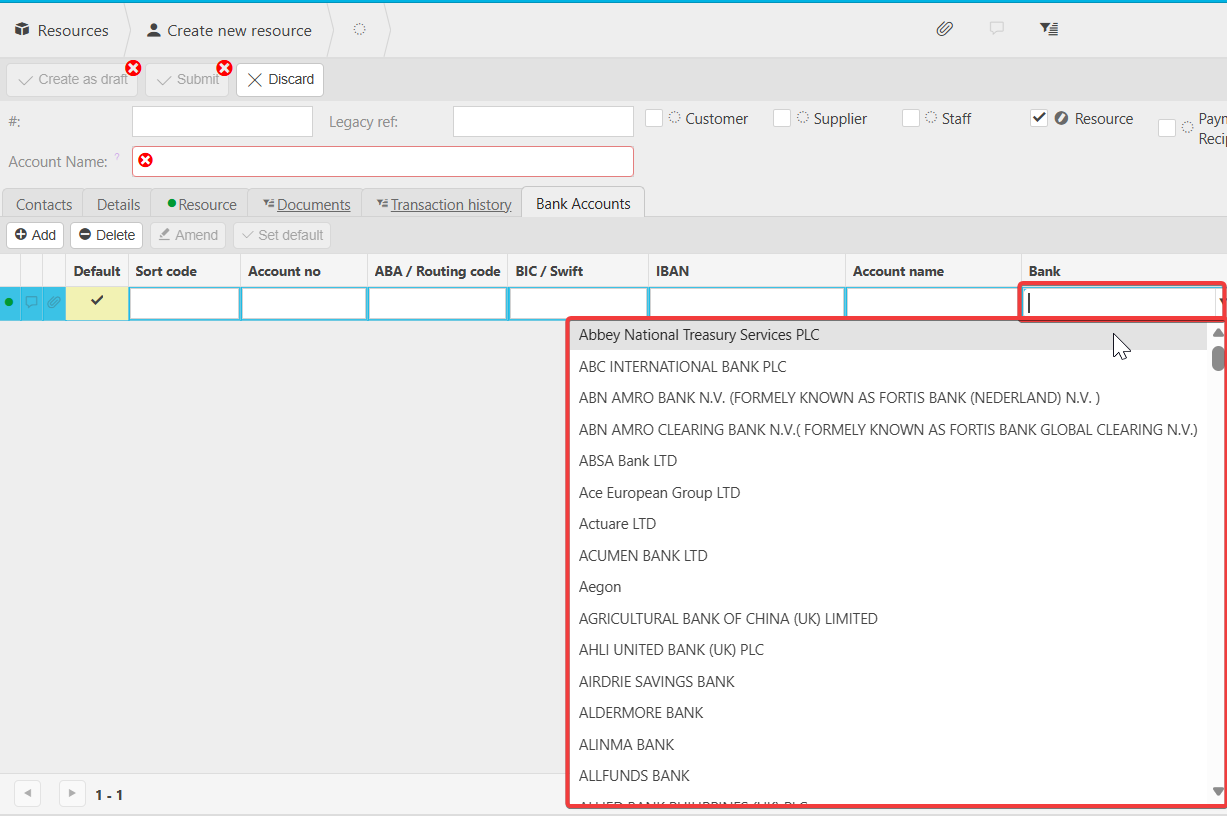Select the Bank Accounts tab
This screenshot has height=816, width=1227.
pos(583,203)
